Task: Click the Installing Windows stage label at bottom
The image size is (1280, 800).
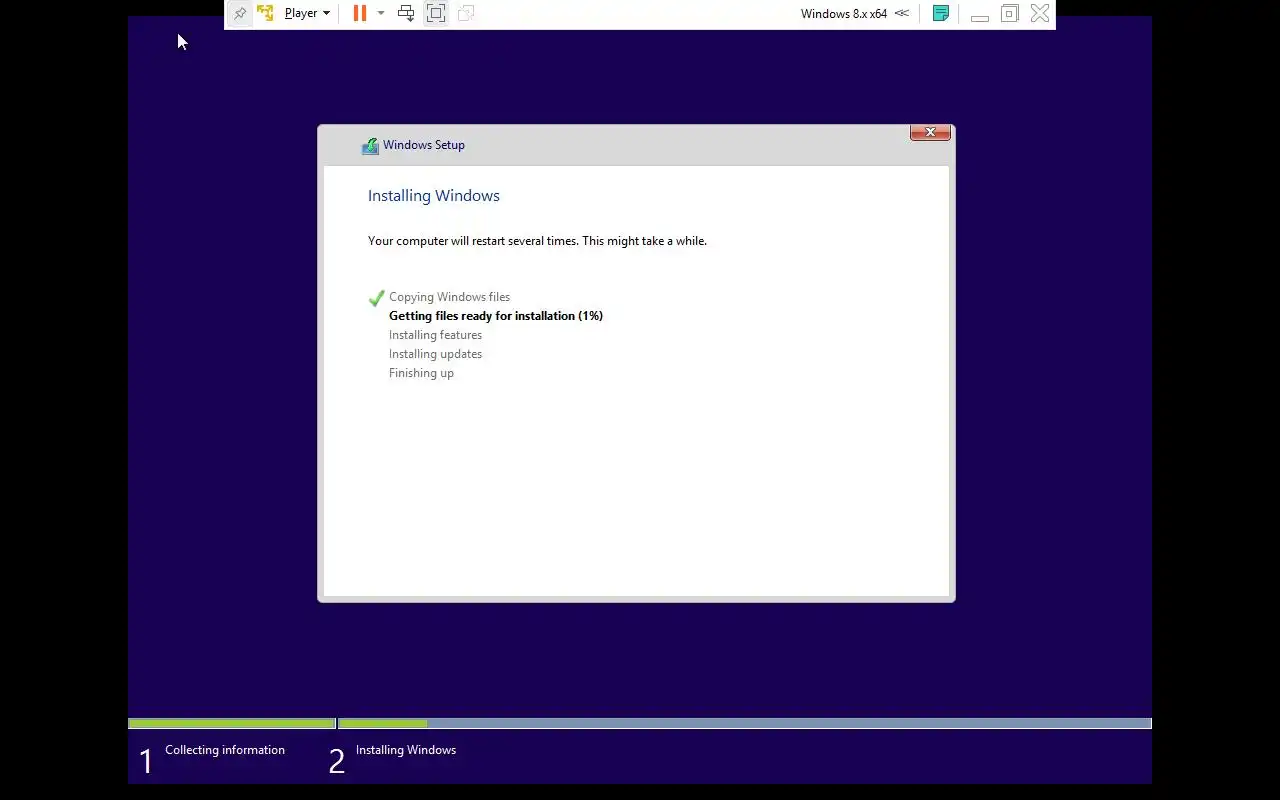Action: pyautogui.click(x=406, y=750)
